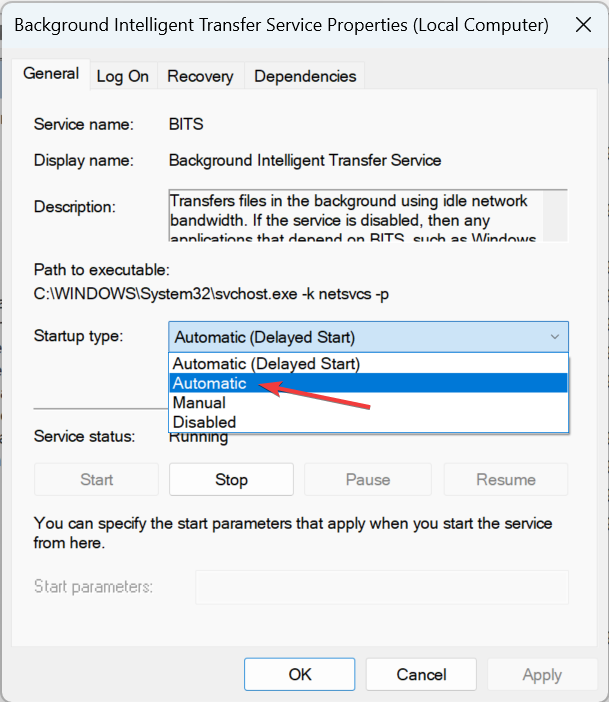This screenshot has width=609, height=702.
Task: Confirm the dialog with OK
Action: [x=300, y=674]
